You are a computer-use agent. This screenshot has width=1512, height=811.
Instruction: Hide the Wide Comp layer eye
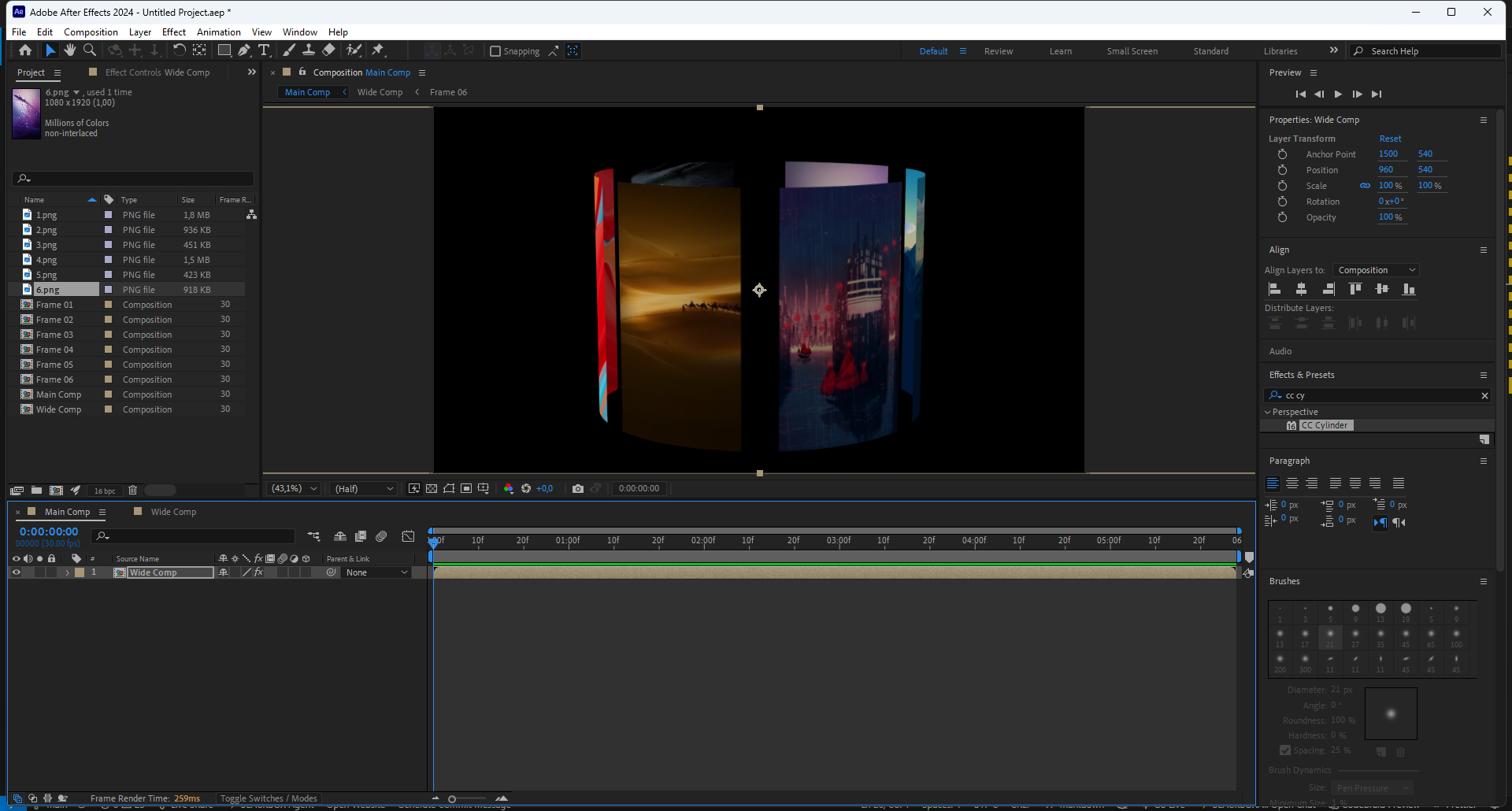pyautogui.click(x=16, y=573)
